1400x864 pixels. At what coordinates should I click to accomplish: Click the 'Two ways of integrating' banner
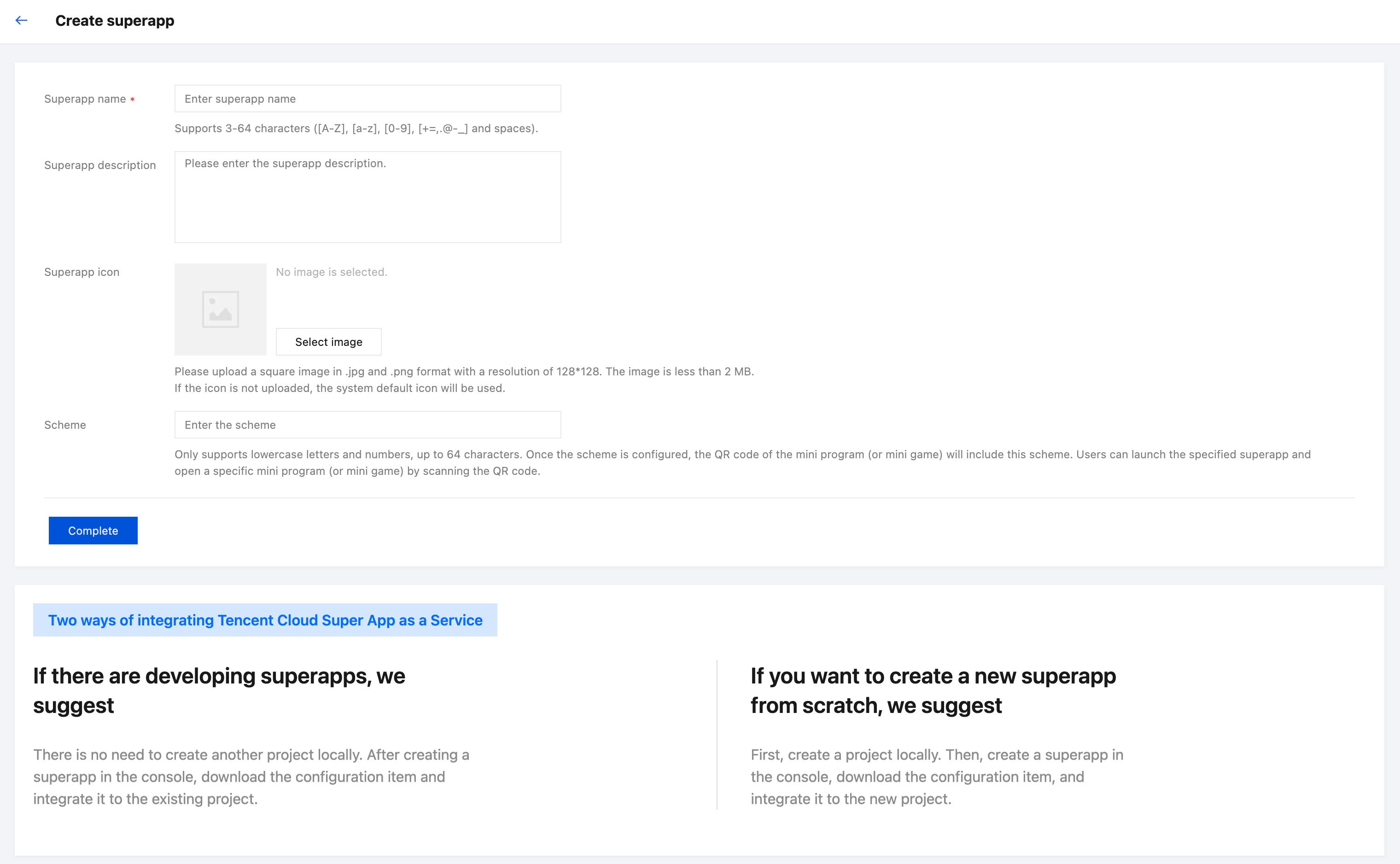pos(265,620)
